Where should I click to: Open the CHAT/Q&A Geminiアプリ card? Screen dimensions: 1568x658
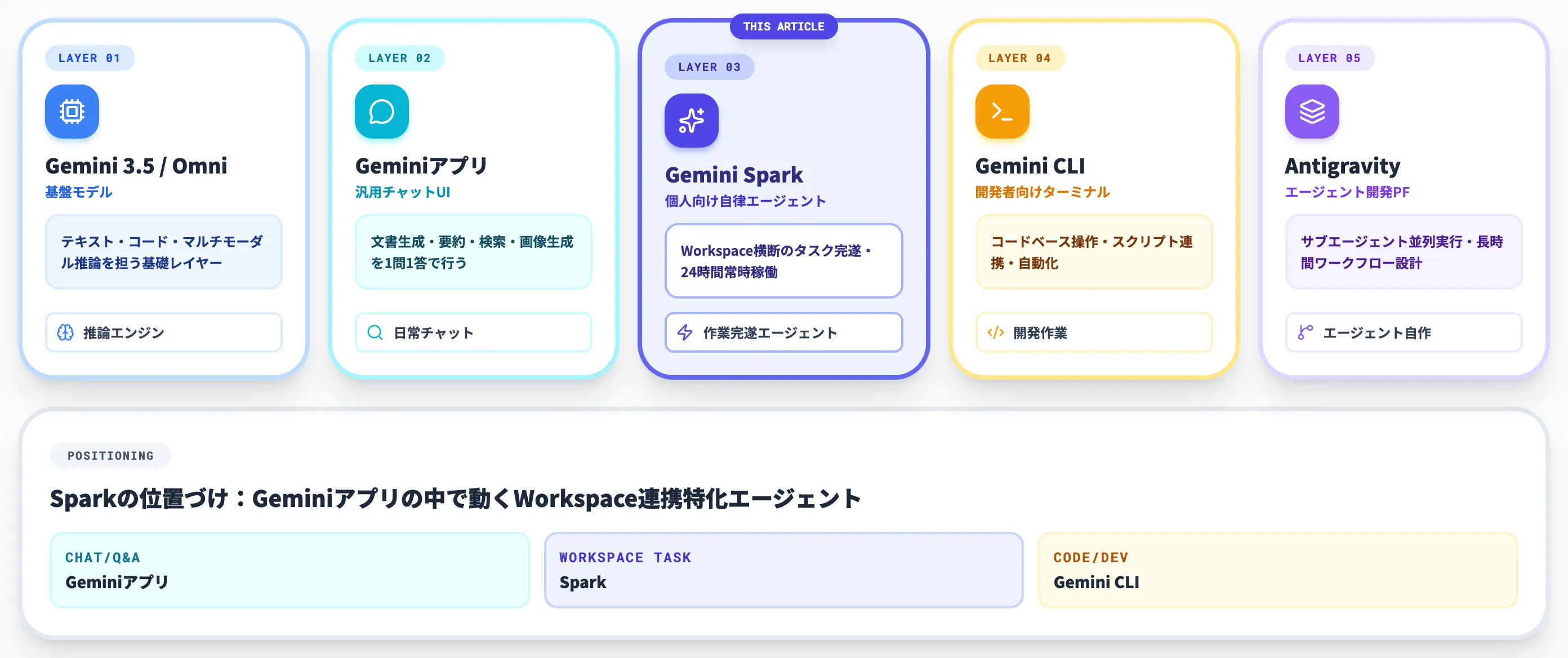point(289,570)
